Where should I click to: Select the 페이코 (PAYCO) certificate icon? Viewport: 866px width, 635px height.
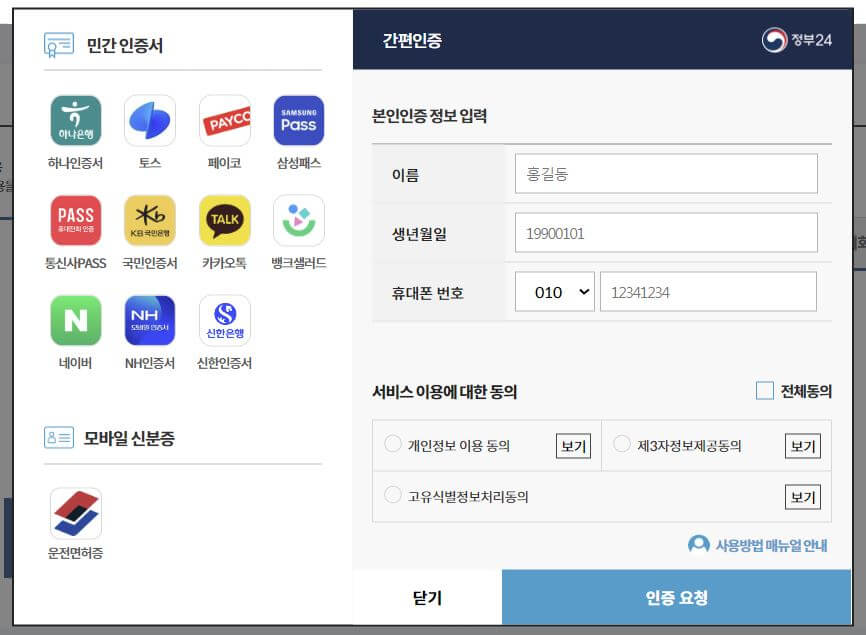[225, 120]
